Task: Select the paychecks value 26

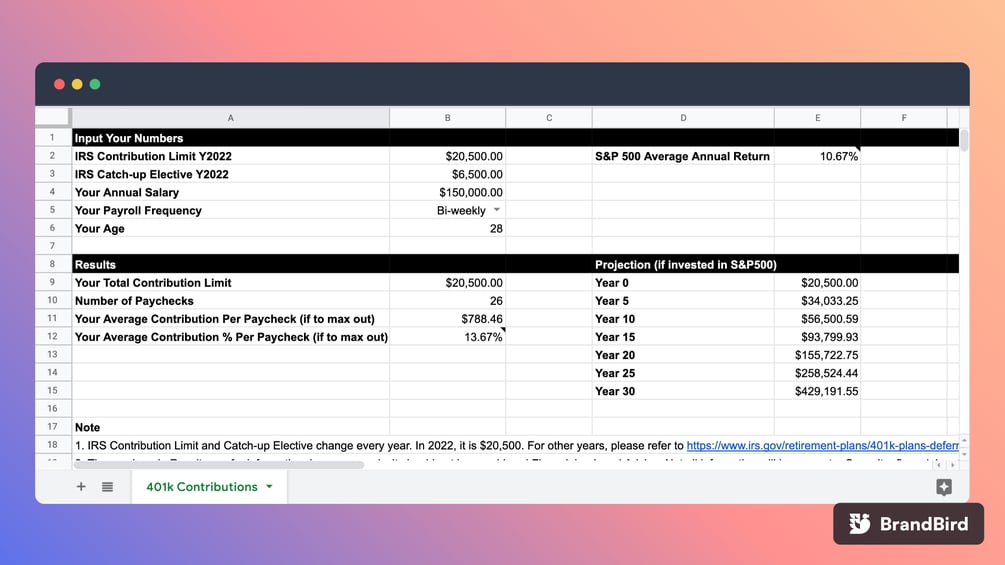Action: coord(447,300)
